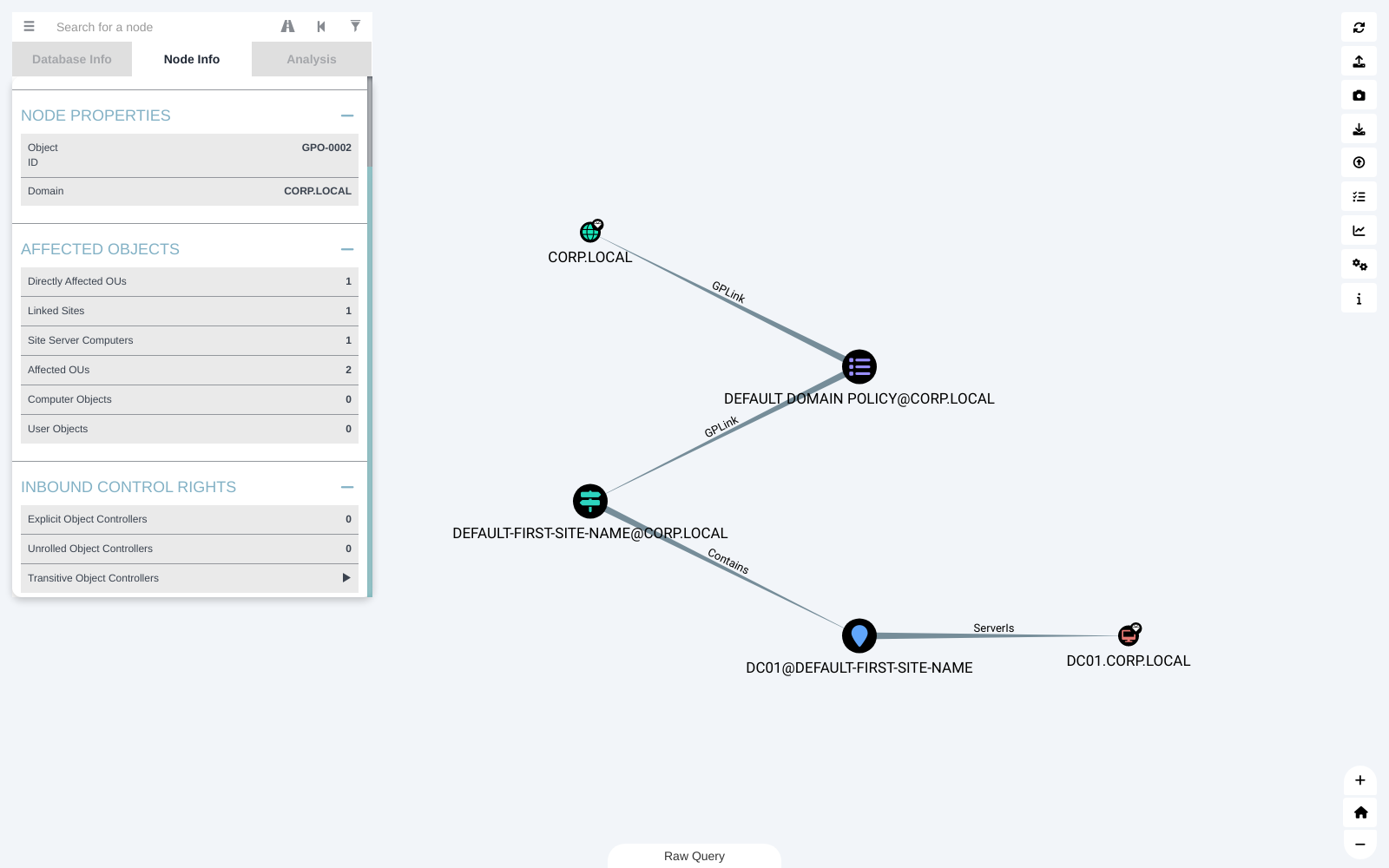Click the Computer Objects row
Viewport: 1389px width, 868px height.
(x=189, y=399)
